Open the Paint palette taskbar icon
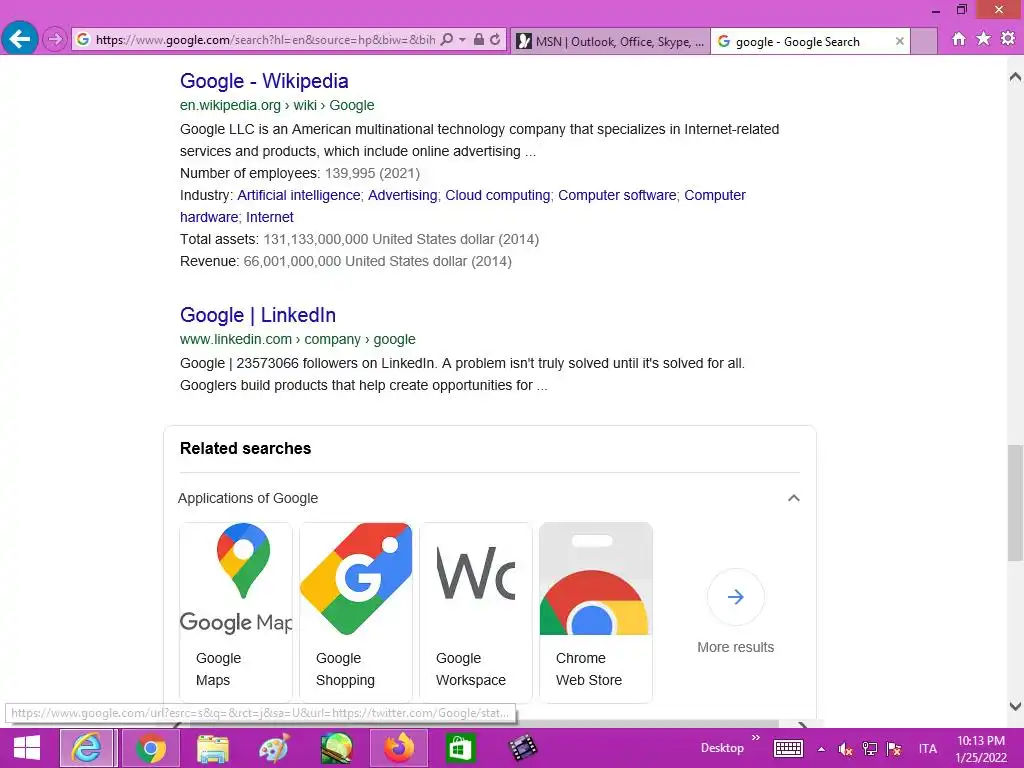 (274, 748)
